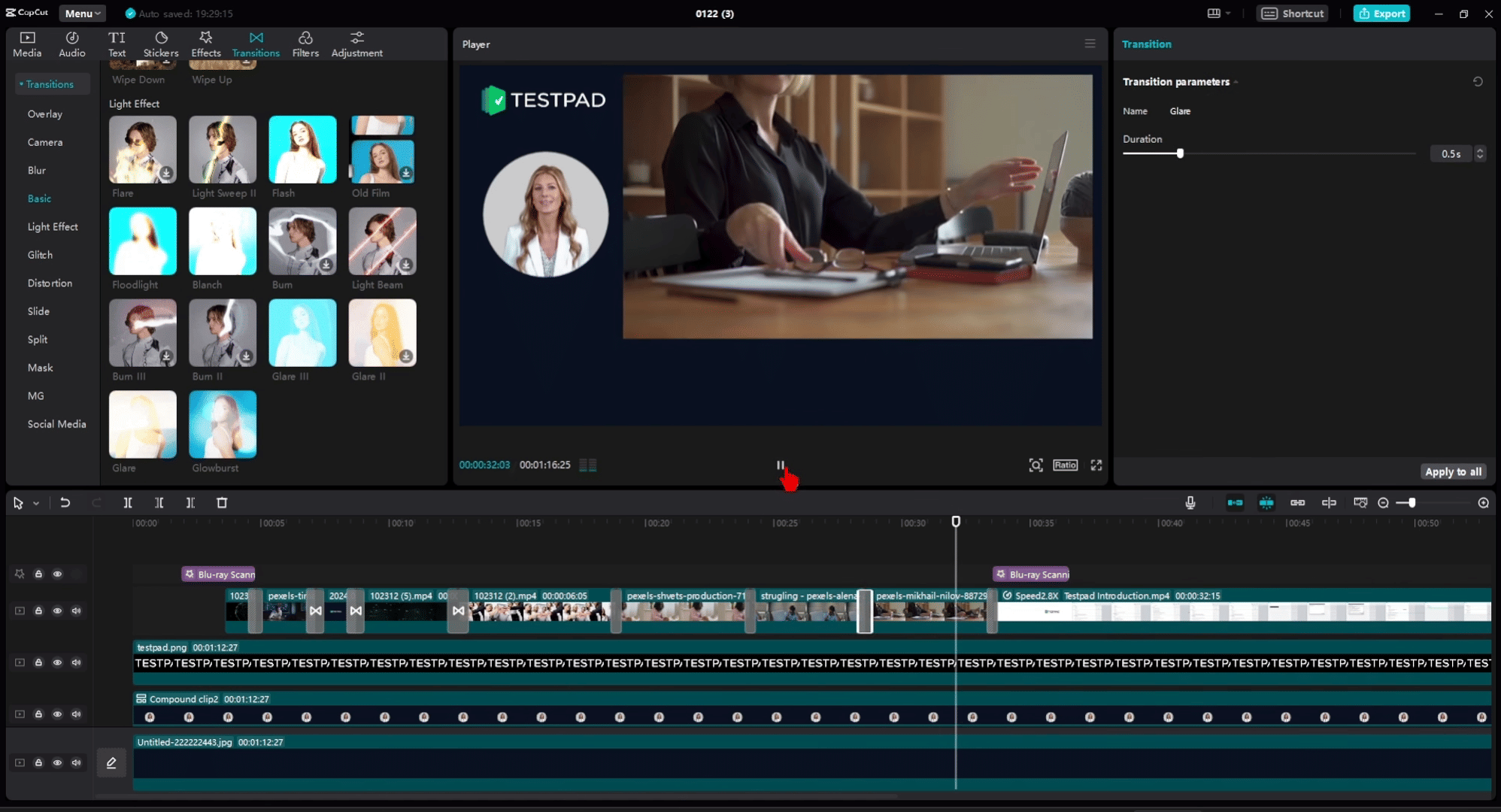The height and width of the screenshot is (812, 1501).
Task: Start voice recording with microphone icon
Action: tap(1190, 503)
